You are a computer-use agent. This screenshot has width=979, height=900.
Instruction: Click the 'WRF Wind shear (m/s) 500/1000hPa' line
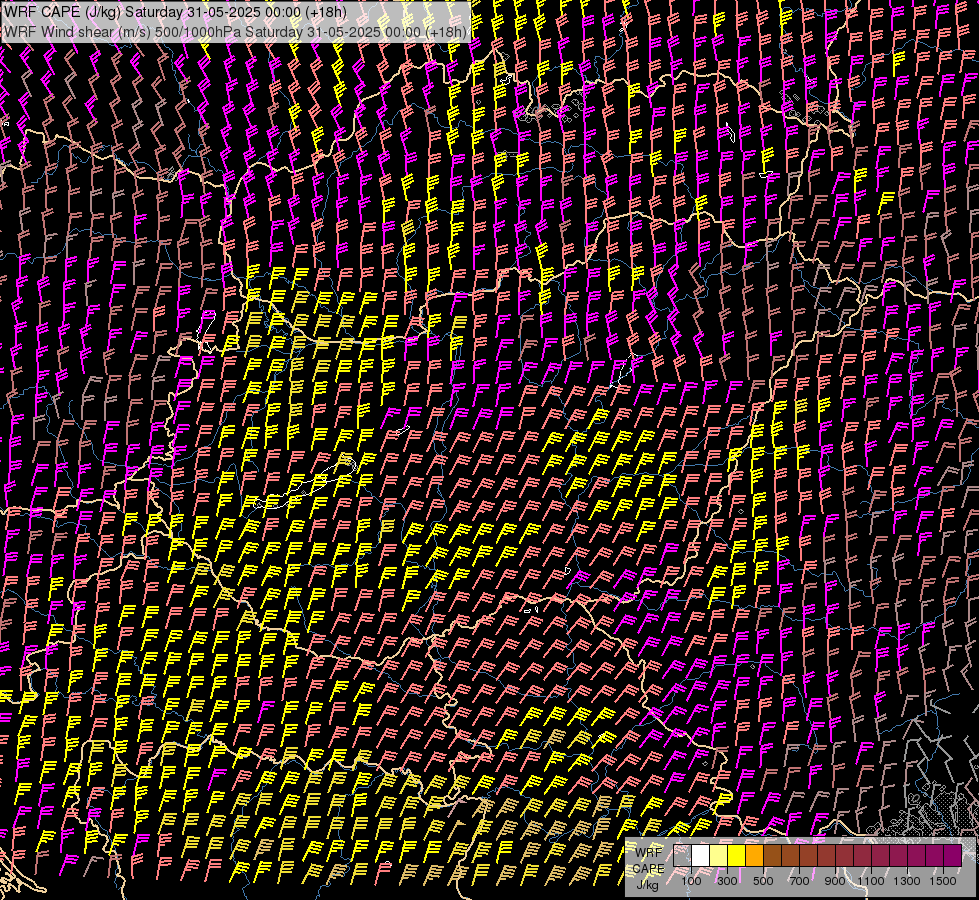tap(235, 32)
